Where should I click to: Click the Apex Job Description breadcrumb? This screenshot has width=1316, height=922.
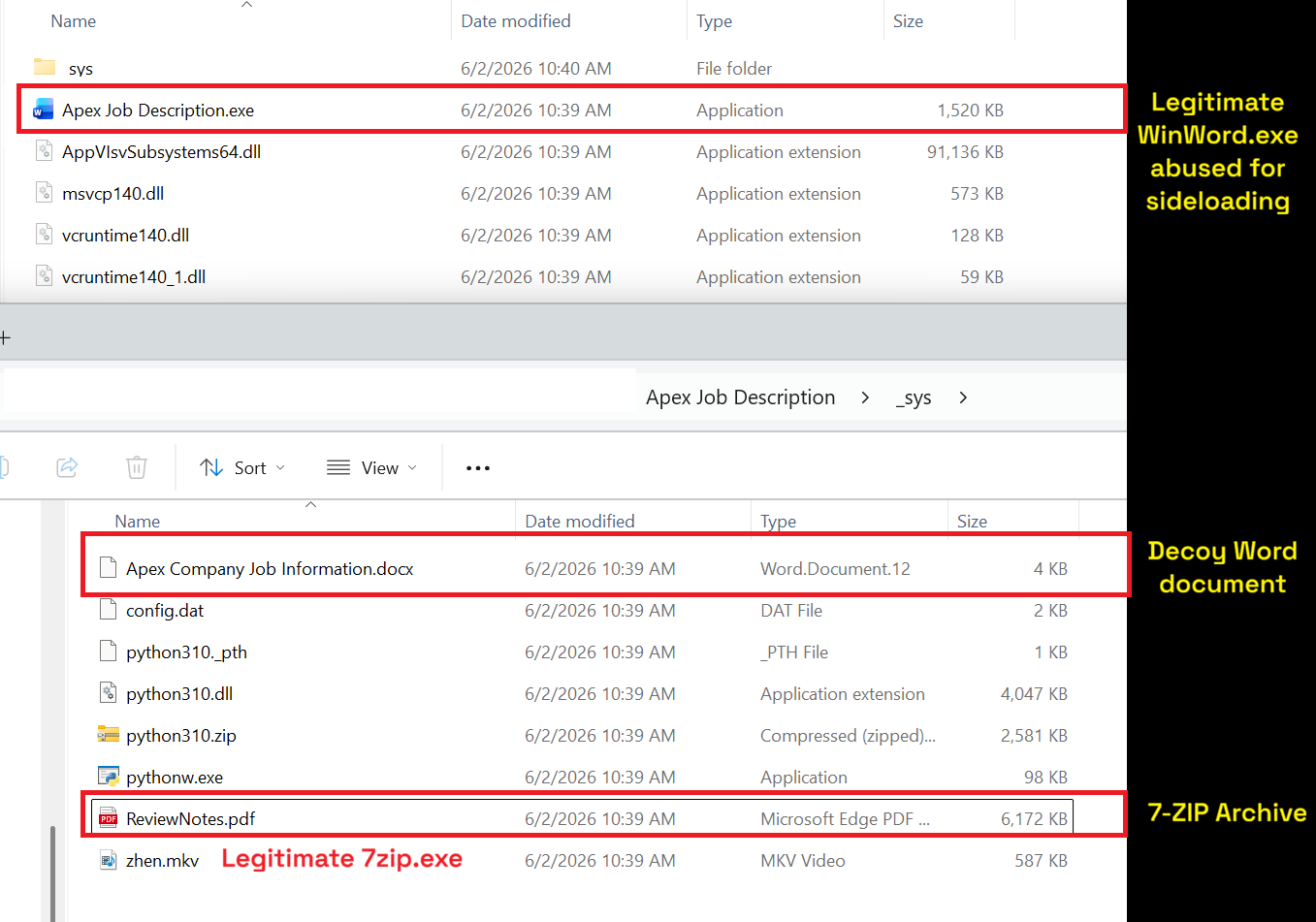point(741,397)
